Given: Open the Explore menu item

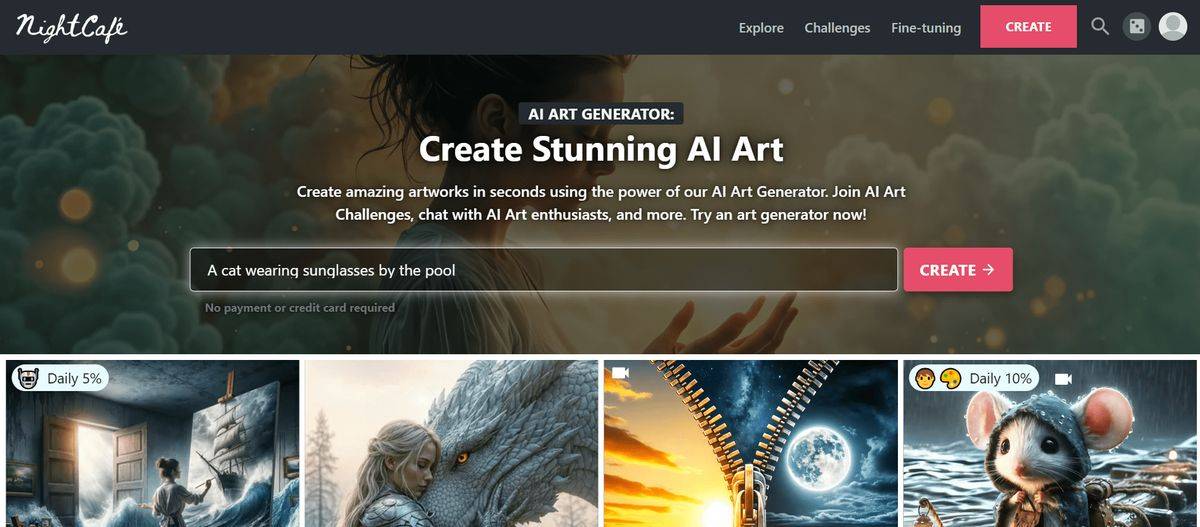Looking at the screenshot, I should pos(761,28).
